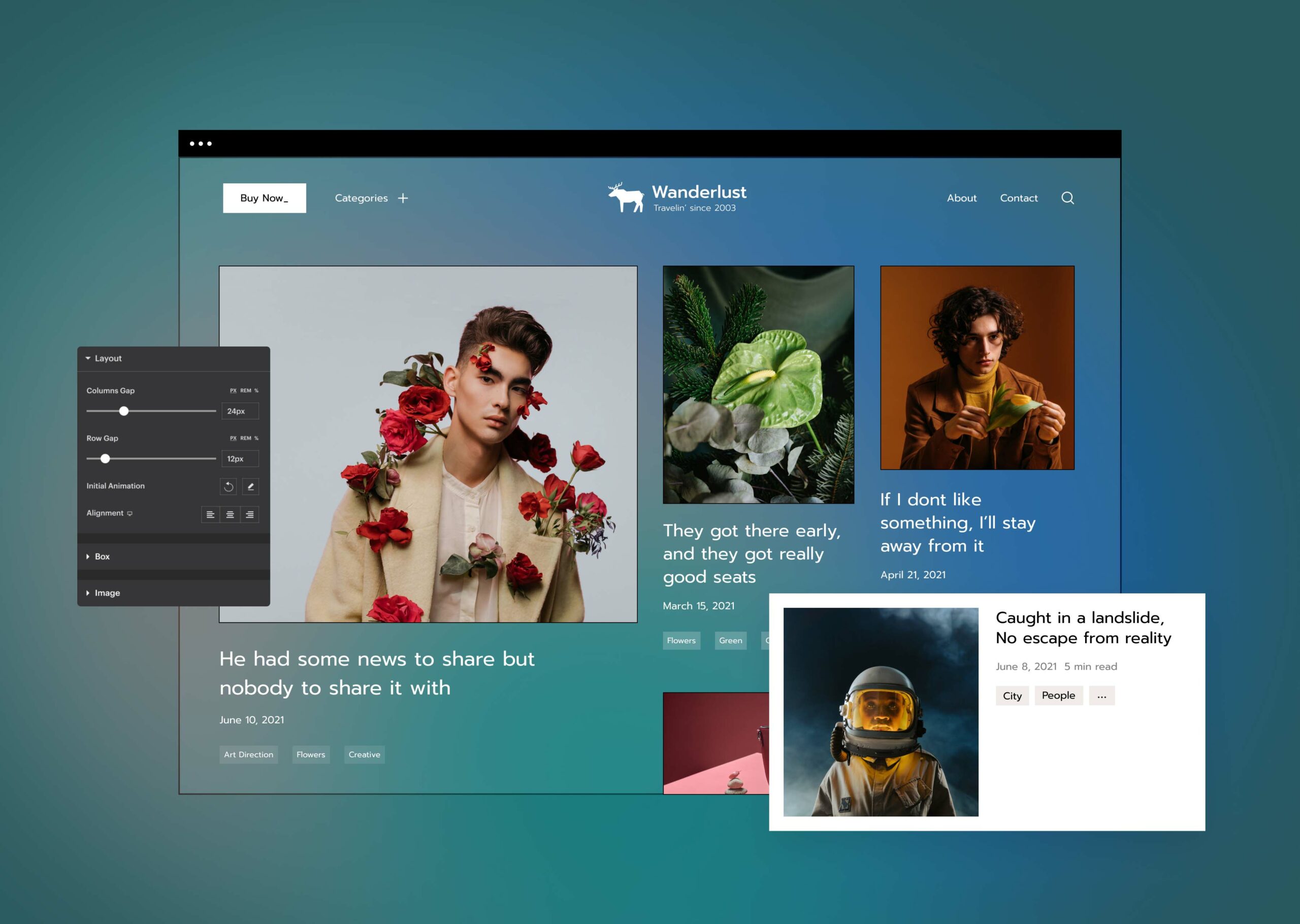The image size is (1300, 924).
Task: Click the People tag
Action: [x=1058, y=695]
